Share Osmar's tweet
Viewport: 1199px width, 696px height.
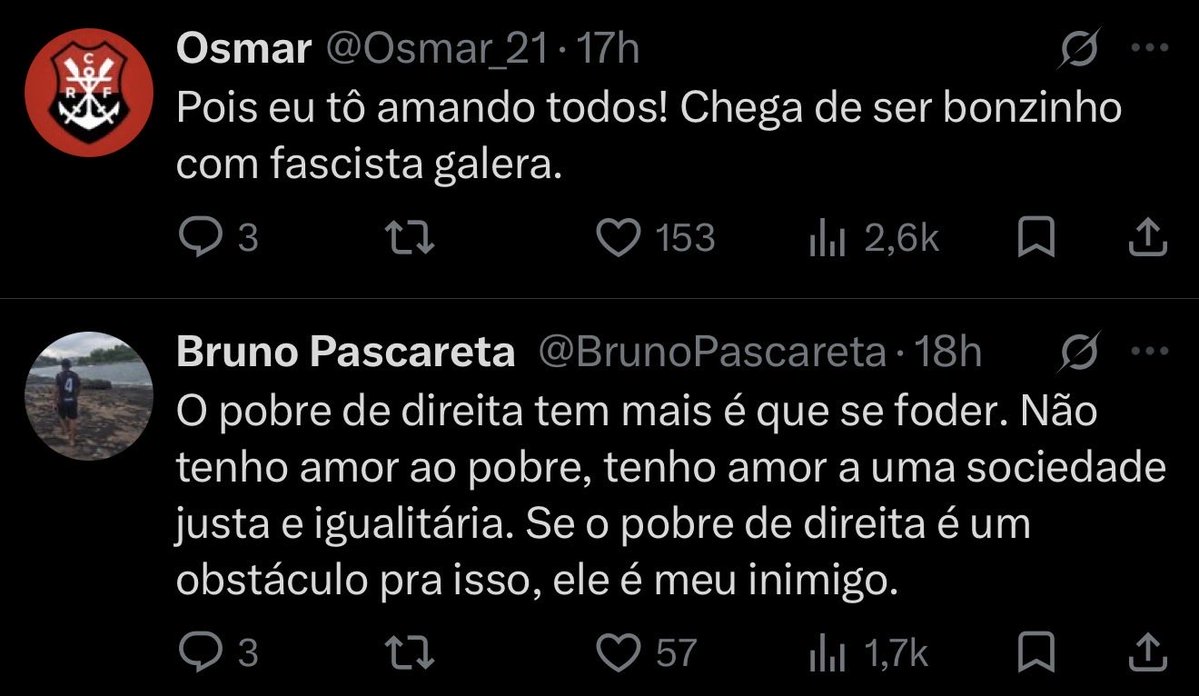point(1148,237)
